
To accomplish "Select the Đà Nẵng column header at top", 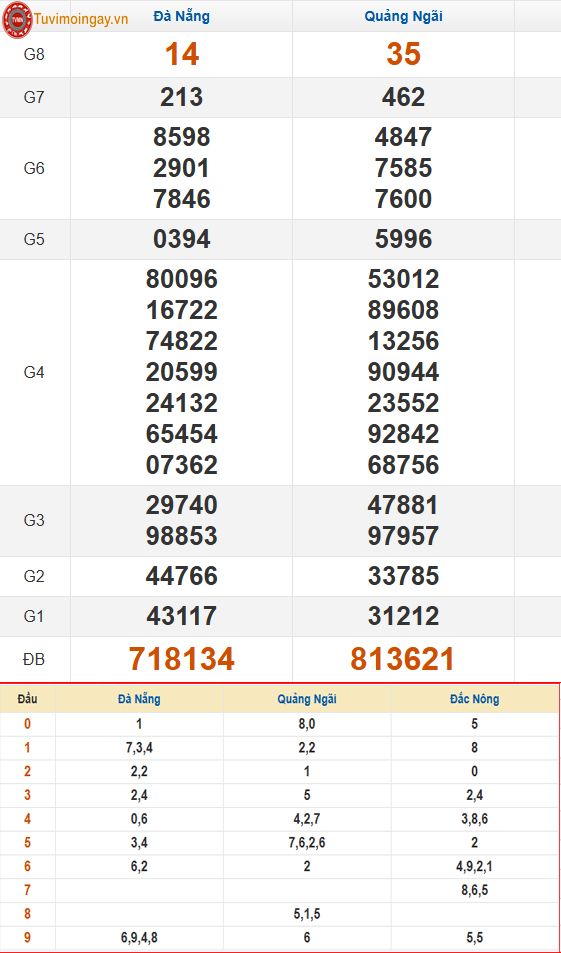I will (181, 16).
